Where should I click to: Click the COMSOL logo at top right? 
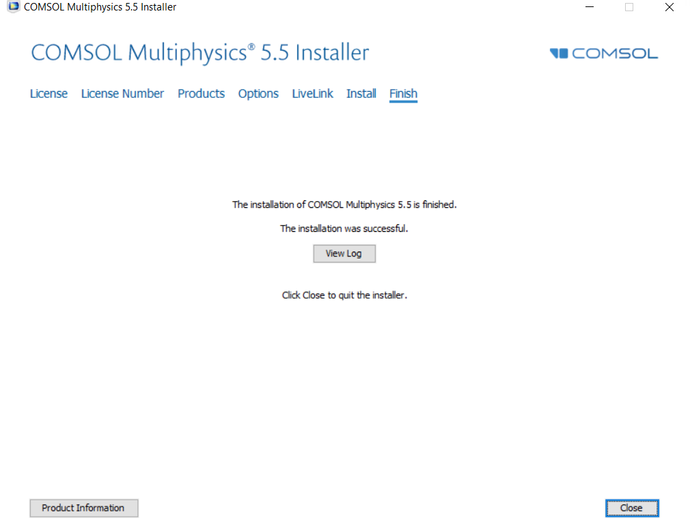click(603, 54)
